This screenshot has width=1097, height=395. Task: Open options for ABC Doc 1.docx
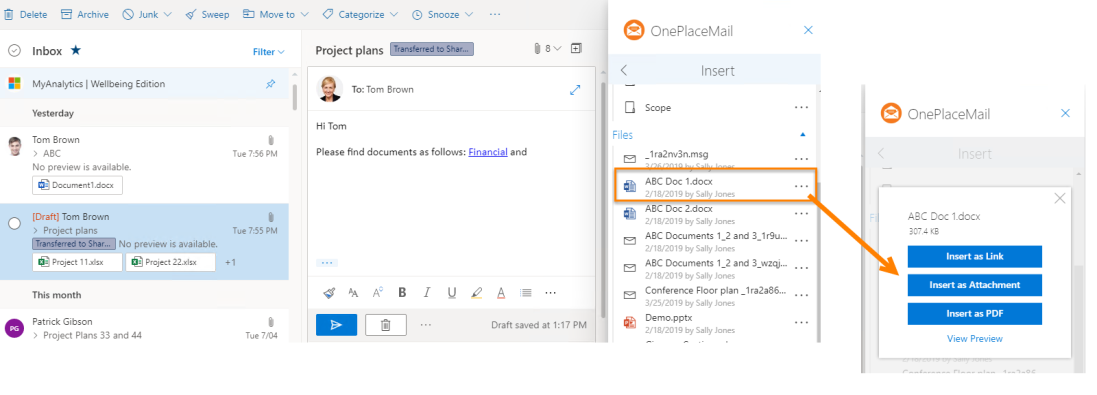pos(801,187)
